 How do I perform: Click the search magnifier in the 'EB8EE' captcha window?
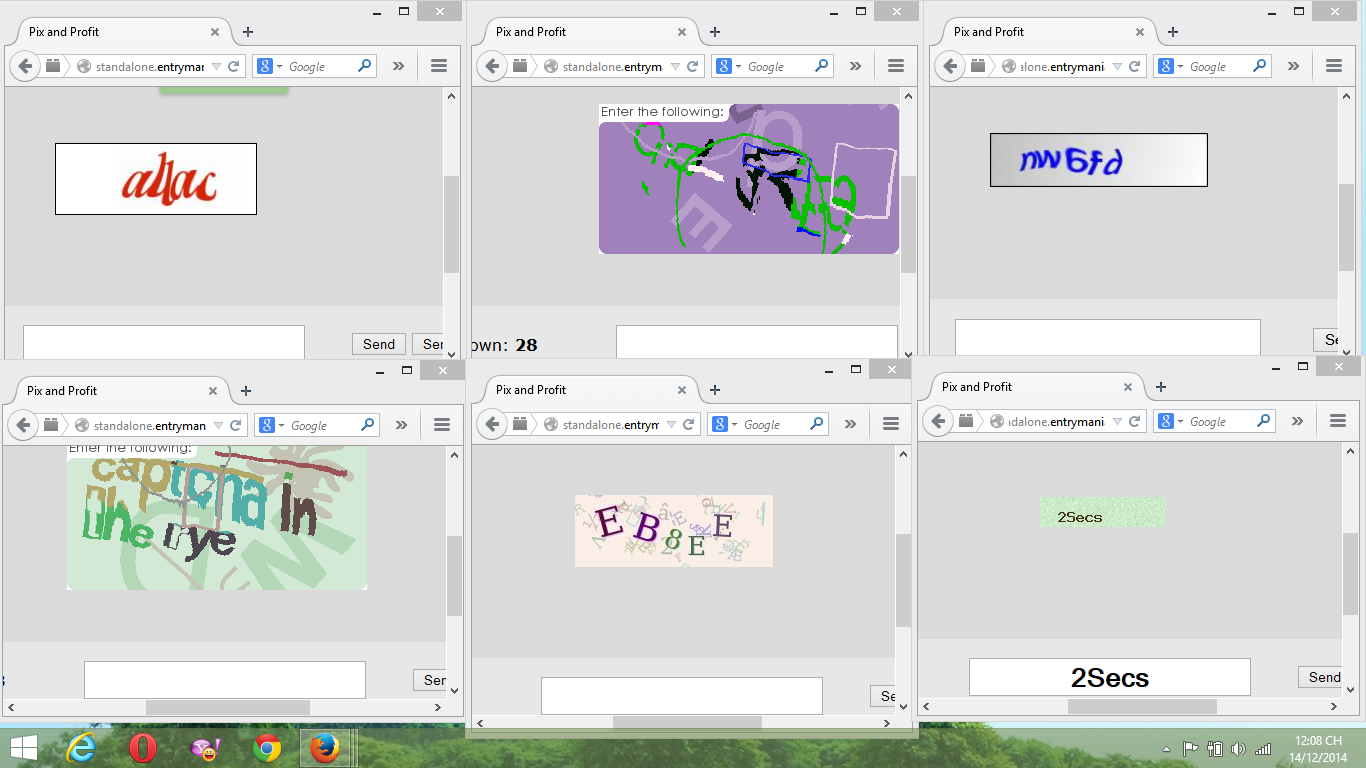click(818, 423)
